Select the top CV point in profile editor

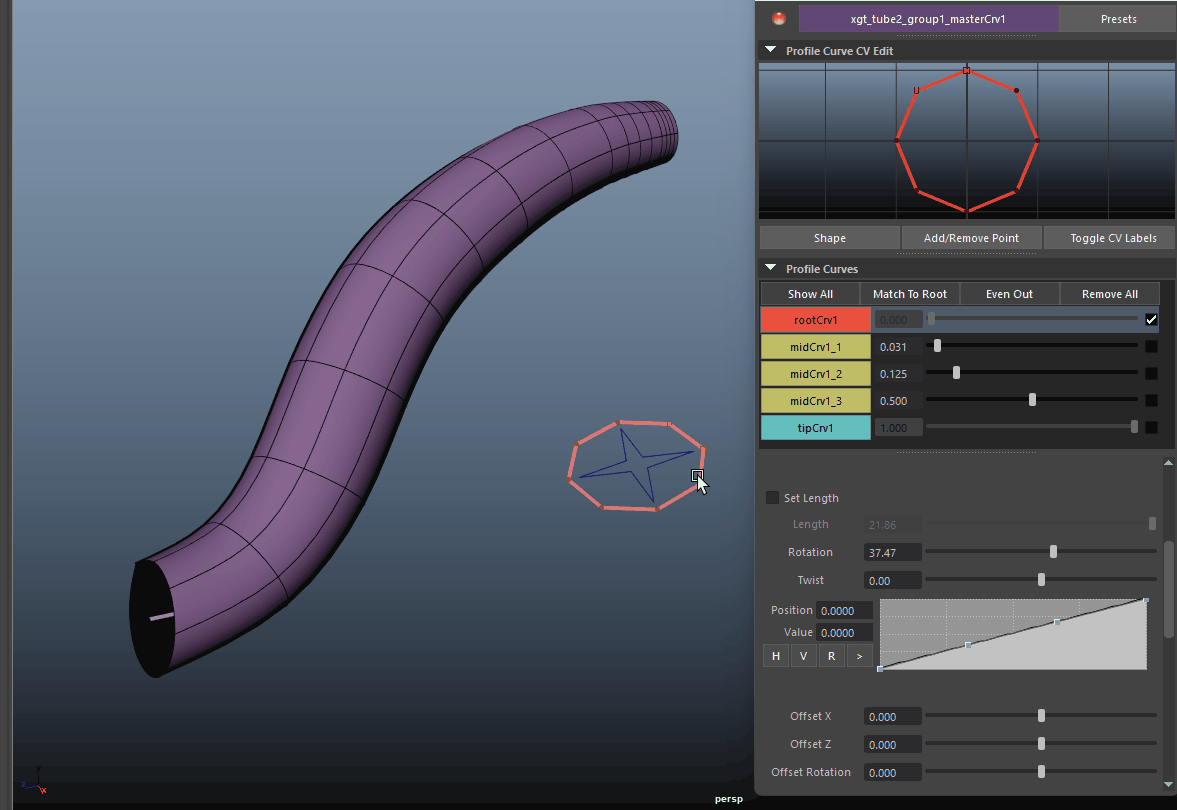pos(966,71)
